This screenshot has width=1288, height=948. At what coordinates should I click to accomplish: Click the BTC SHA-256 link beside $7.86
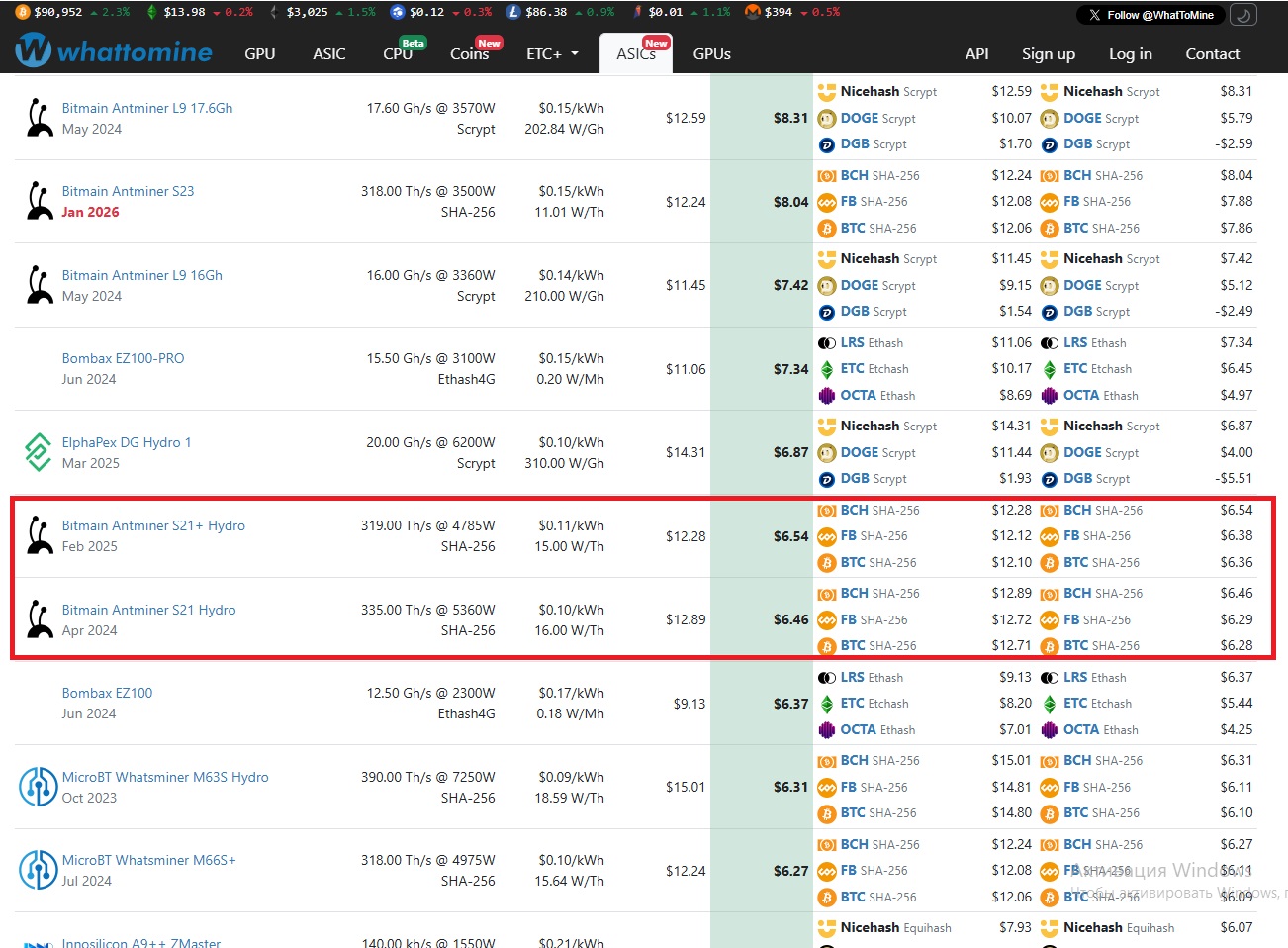pyautogui.click(x=1103, y=228)
